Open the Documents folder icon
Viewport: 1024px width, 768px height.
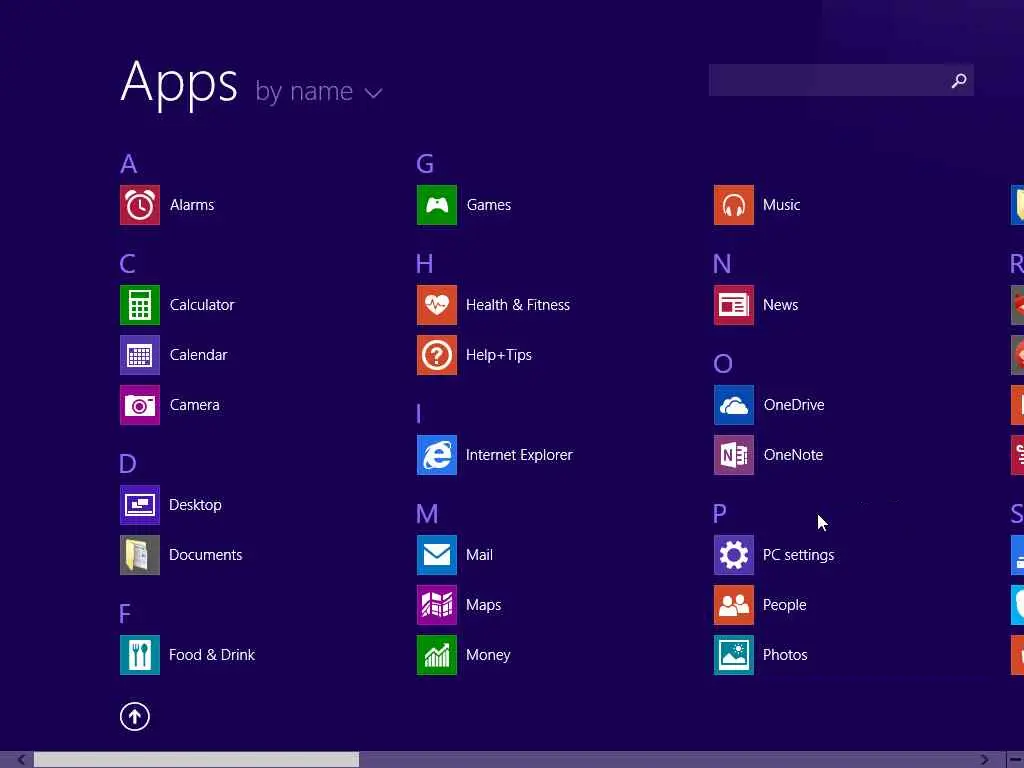[x=140, y=555]
